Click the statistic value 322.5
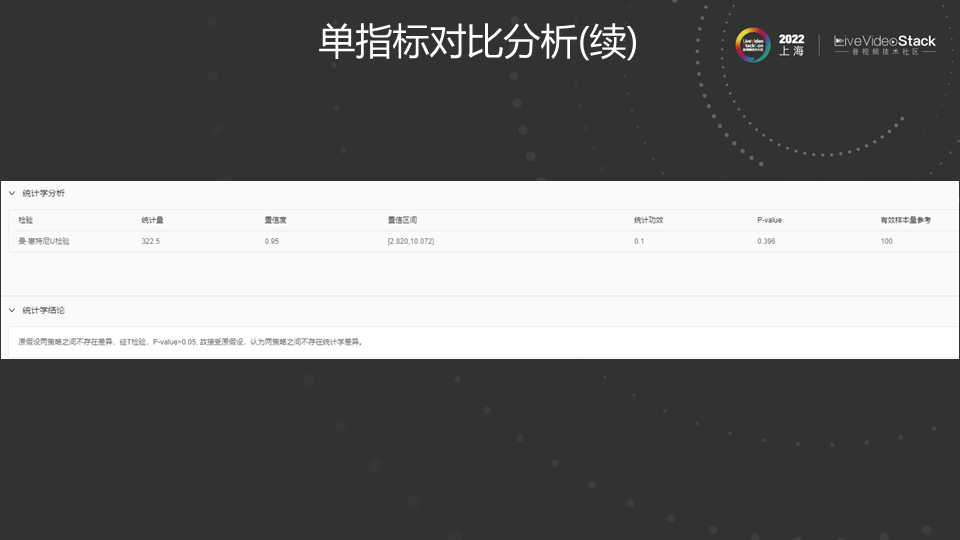This screenshot has height=540, width=960. point(151,241)
